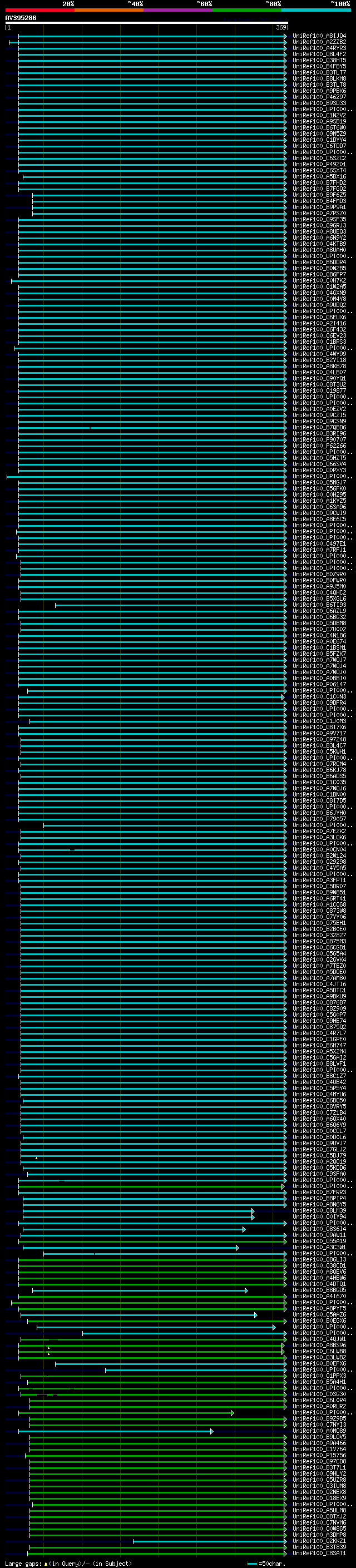Viewport: 356px width, 1568px height.
Task: Click the Large gaps legend text
Action: coord(68,1564)
